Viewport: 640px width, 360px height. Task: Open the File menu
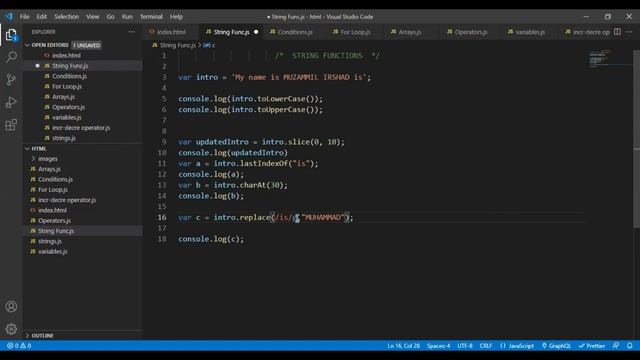point(24,17)
